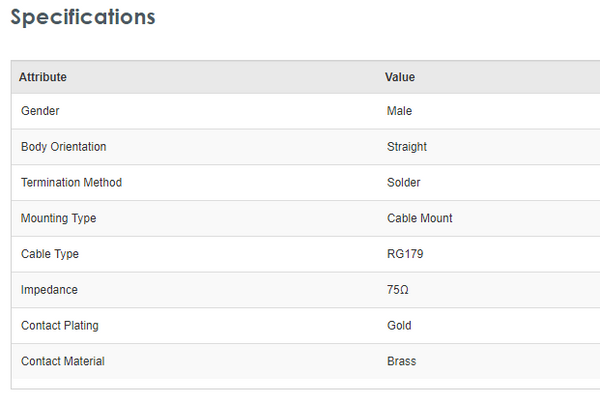Viewport: 600px width, 403px height.
Task: Select the Contact Material label
Action: coord(62,361)
